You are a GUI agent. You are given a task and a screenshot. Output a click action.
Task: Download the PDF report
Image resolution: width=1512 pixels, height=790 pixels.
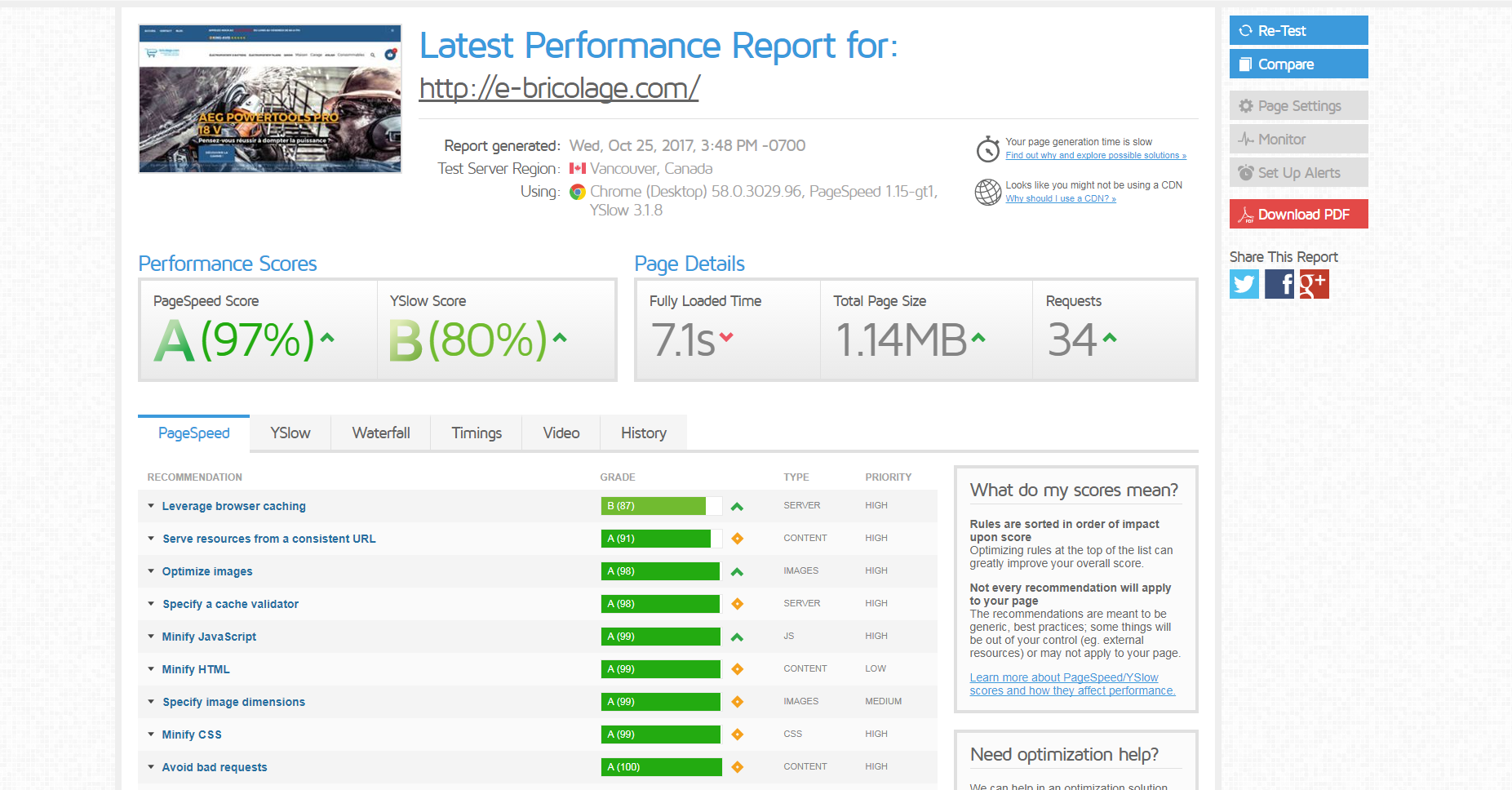point(1299,214)
